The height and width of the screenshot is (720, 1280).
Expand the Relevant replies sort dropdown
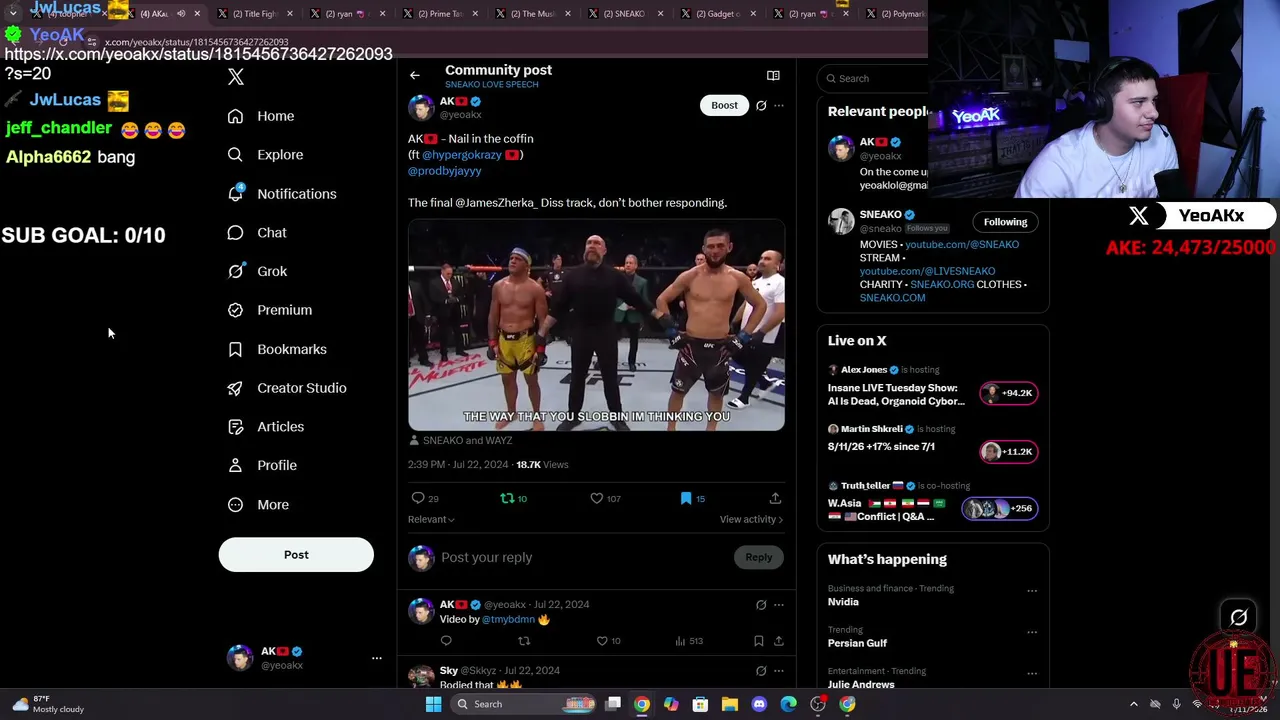point(431,520)
